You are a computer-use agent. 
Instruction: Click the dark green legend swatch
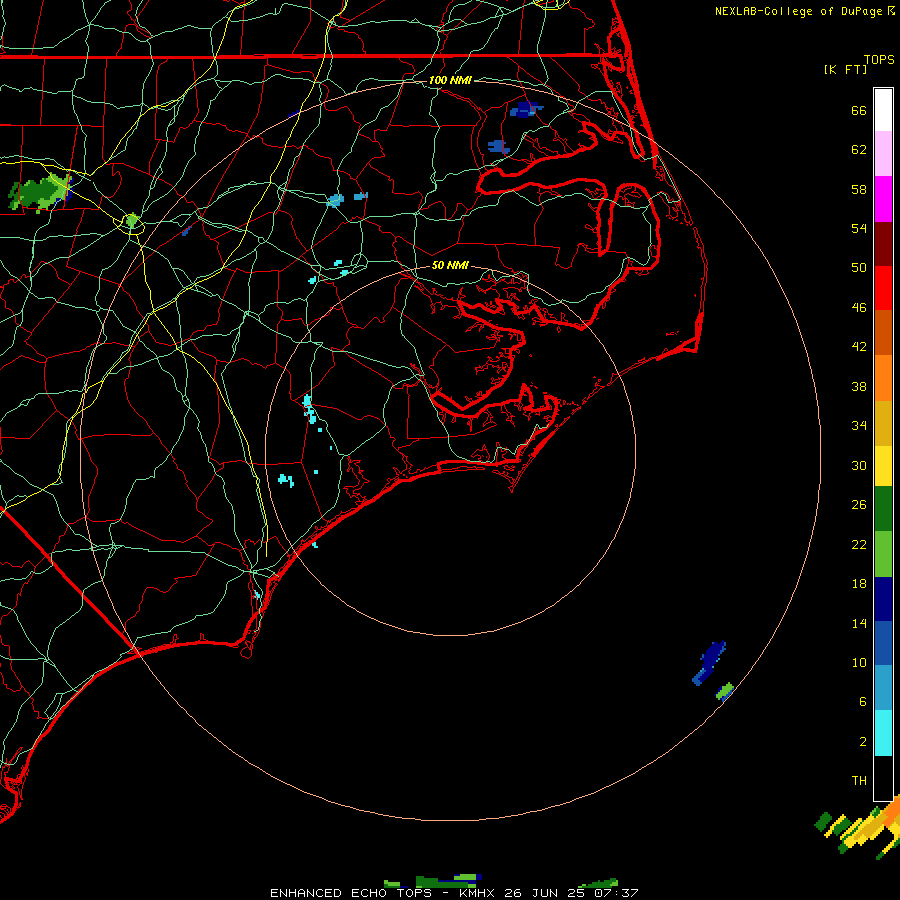tap(883, 509)
